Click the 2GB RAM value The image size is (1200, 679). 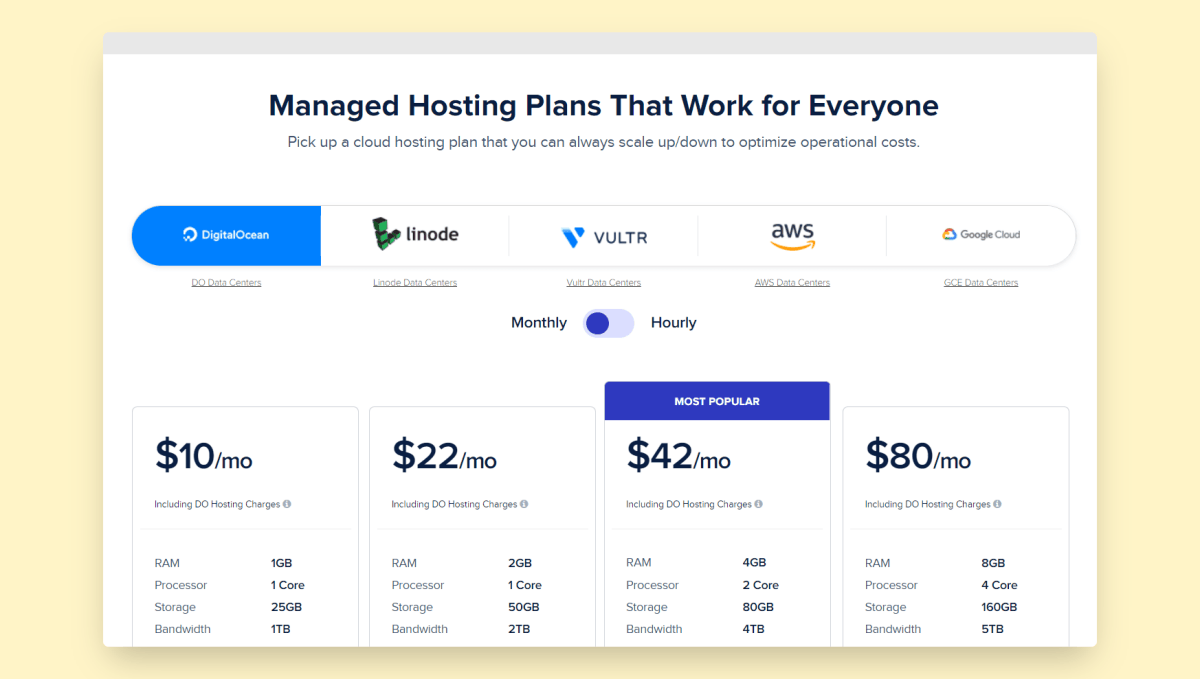[520, 563]
